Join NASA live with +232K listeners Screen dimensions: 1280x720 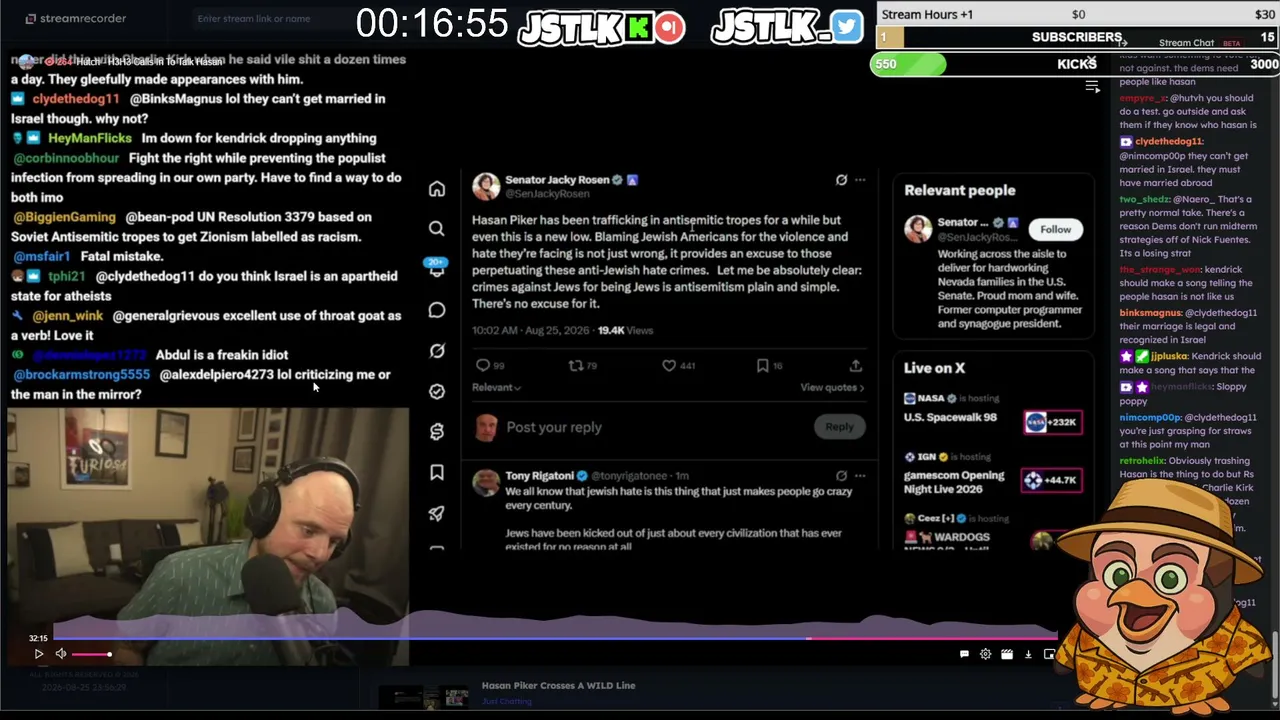pyautogui.click(x=1051, y=422)
